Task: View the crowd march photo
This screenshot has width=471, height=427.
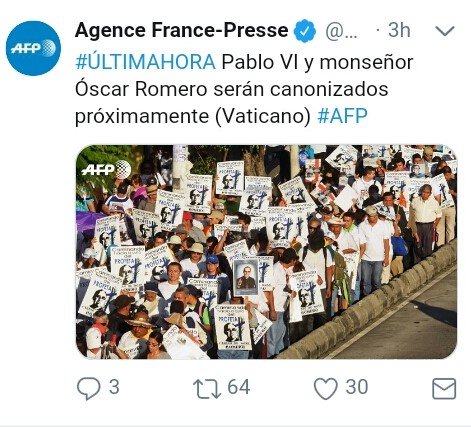Action: pyautogui.click(x=266, y=252)
